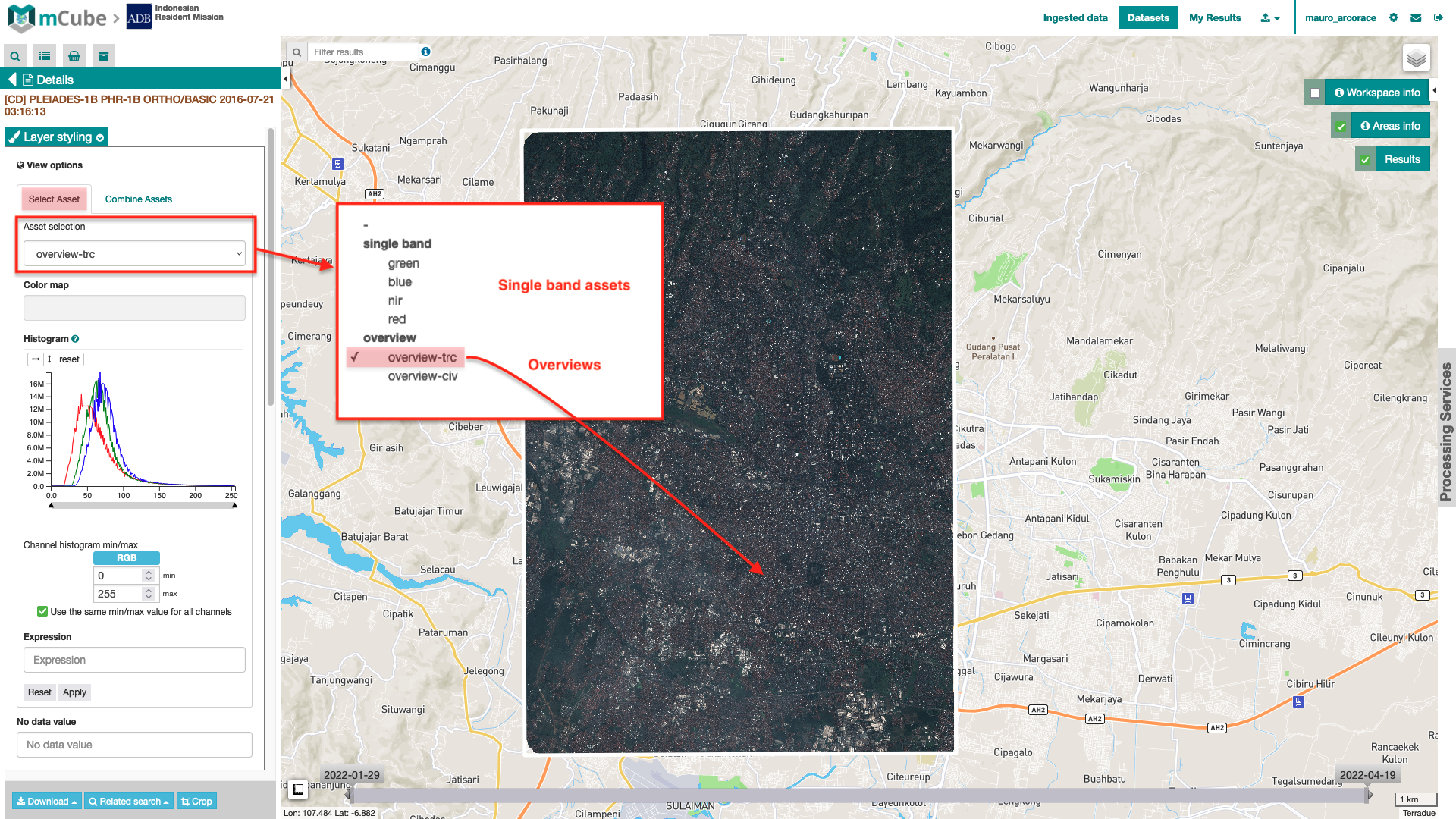Click the archive box icon
The height and width of the screenshot is (819, 1456).
tap(104, 56)
